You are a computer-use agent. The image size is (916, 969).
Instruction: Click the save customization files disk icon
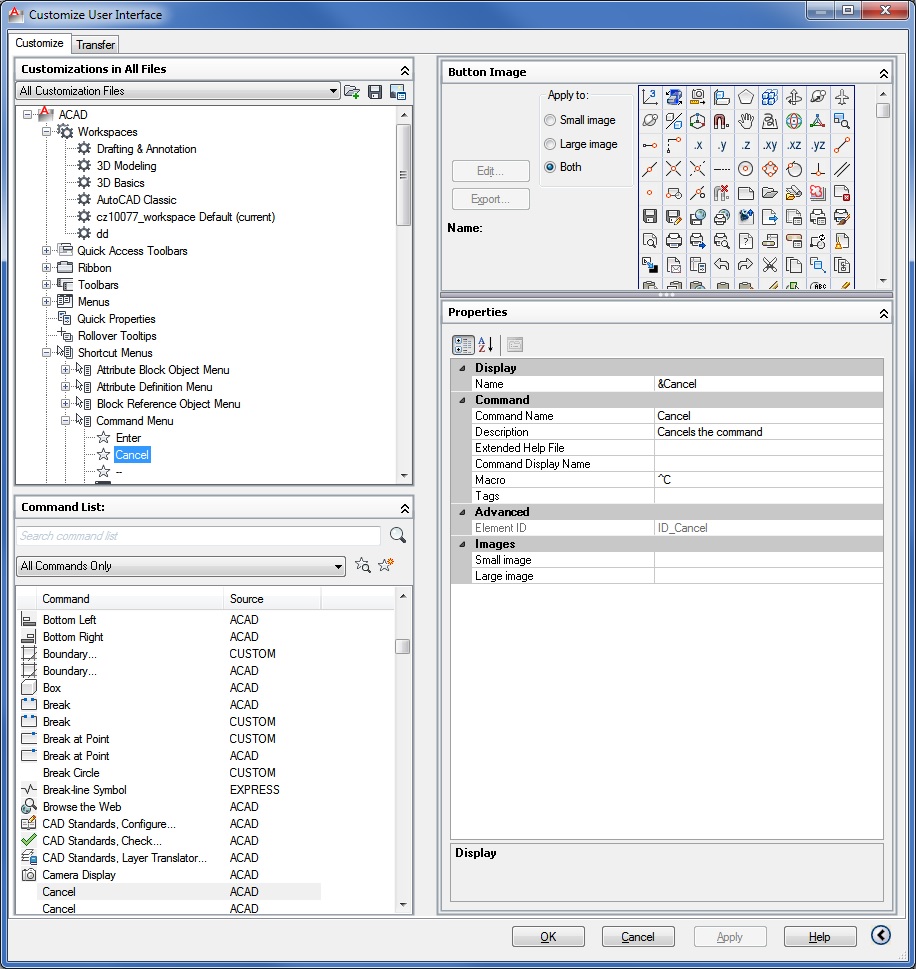(x=375, y=92)
